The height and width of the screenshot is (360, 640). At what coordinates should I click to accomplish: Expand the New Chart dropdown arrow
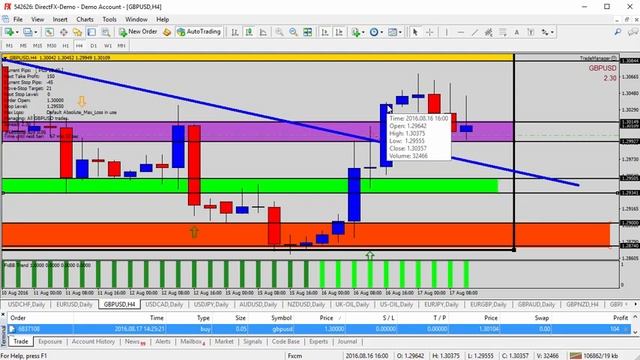click(17, 32)
